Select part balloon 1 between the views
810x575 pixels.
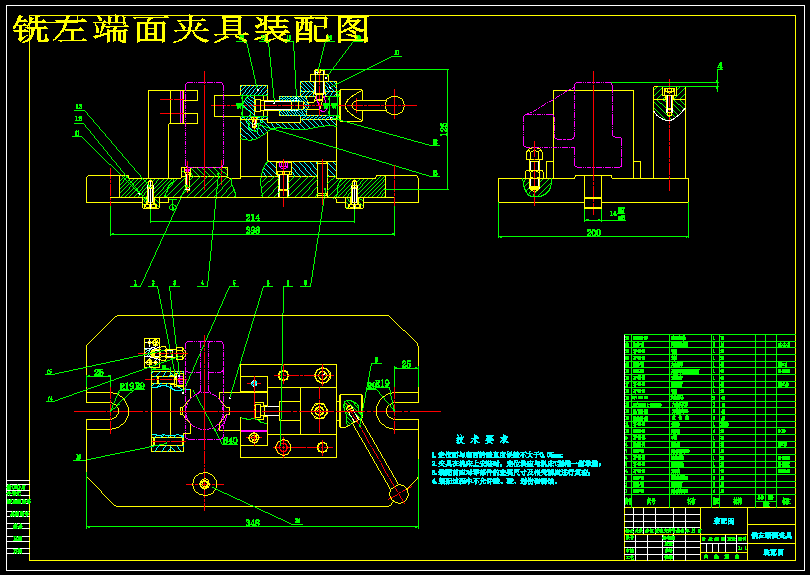coord(135,283)
